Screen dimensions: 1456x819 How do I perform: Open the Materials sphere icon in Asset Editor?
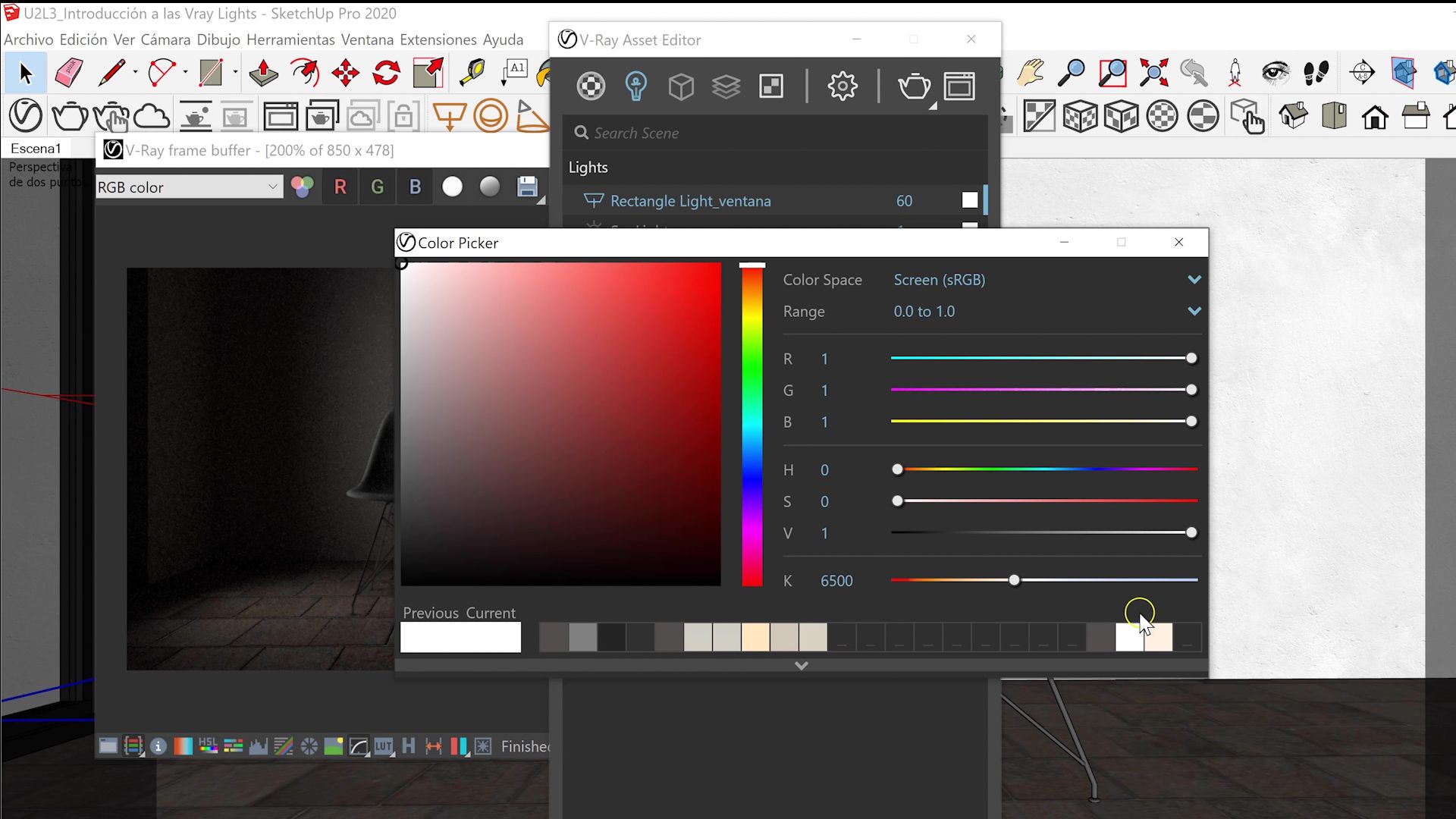click(591, 86)
